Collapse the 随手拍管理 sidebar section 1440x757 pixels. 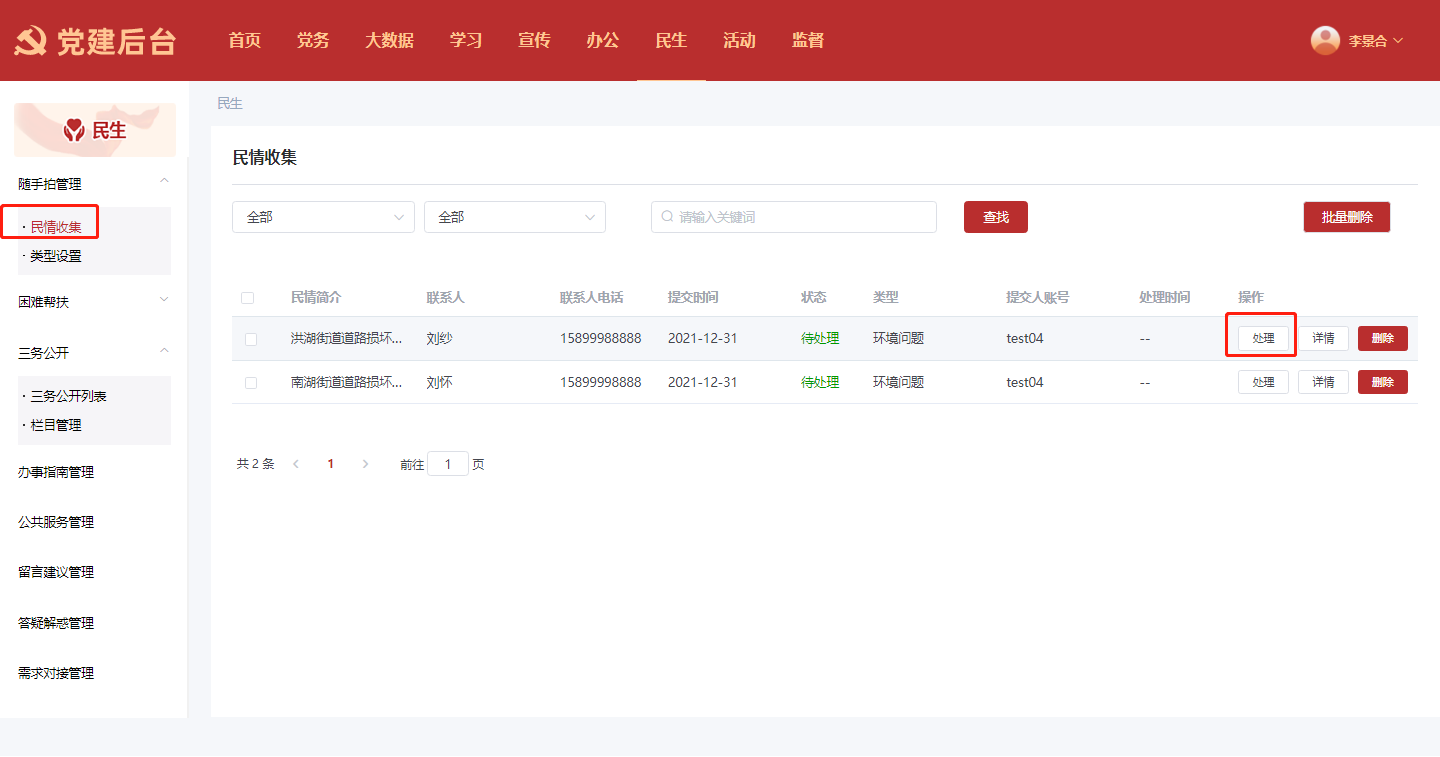point(164,181)
